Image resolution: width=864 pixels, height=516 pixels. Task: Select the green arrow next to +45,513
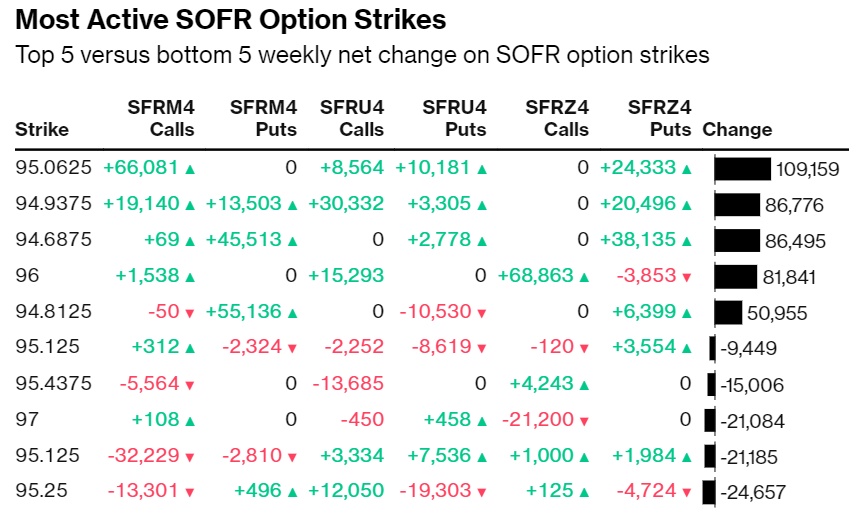(292, 241)
